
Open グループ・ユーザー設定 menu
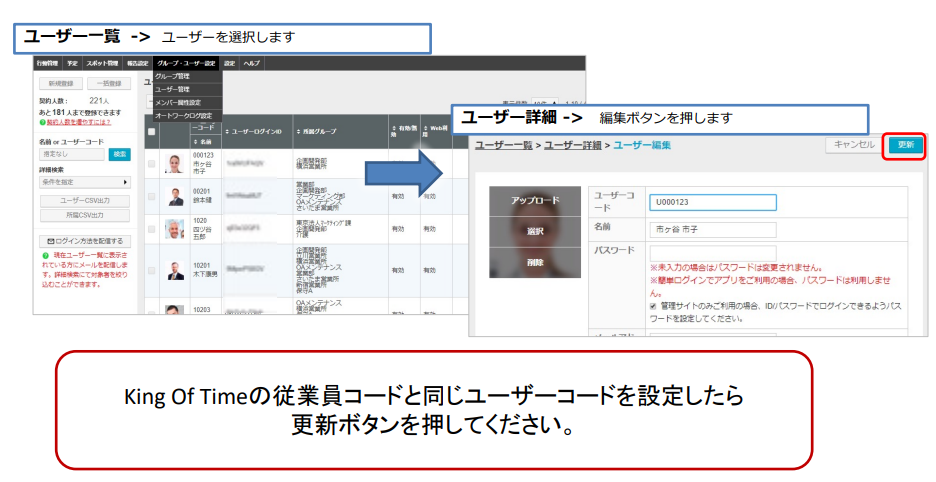pyautogui.click(x=187, y=63)
